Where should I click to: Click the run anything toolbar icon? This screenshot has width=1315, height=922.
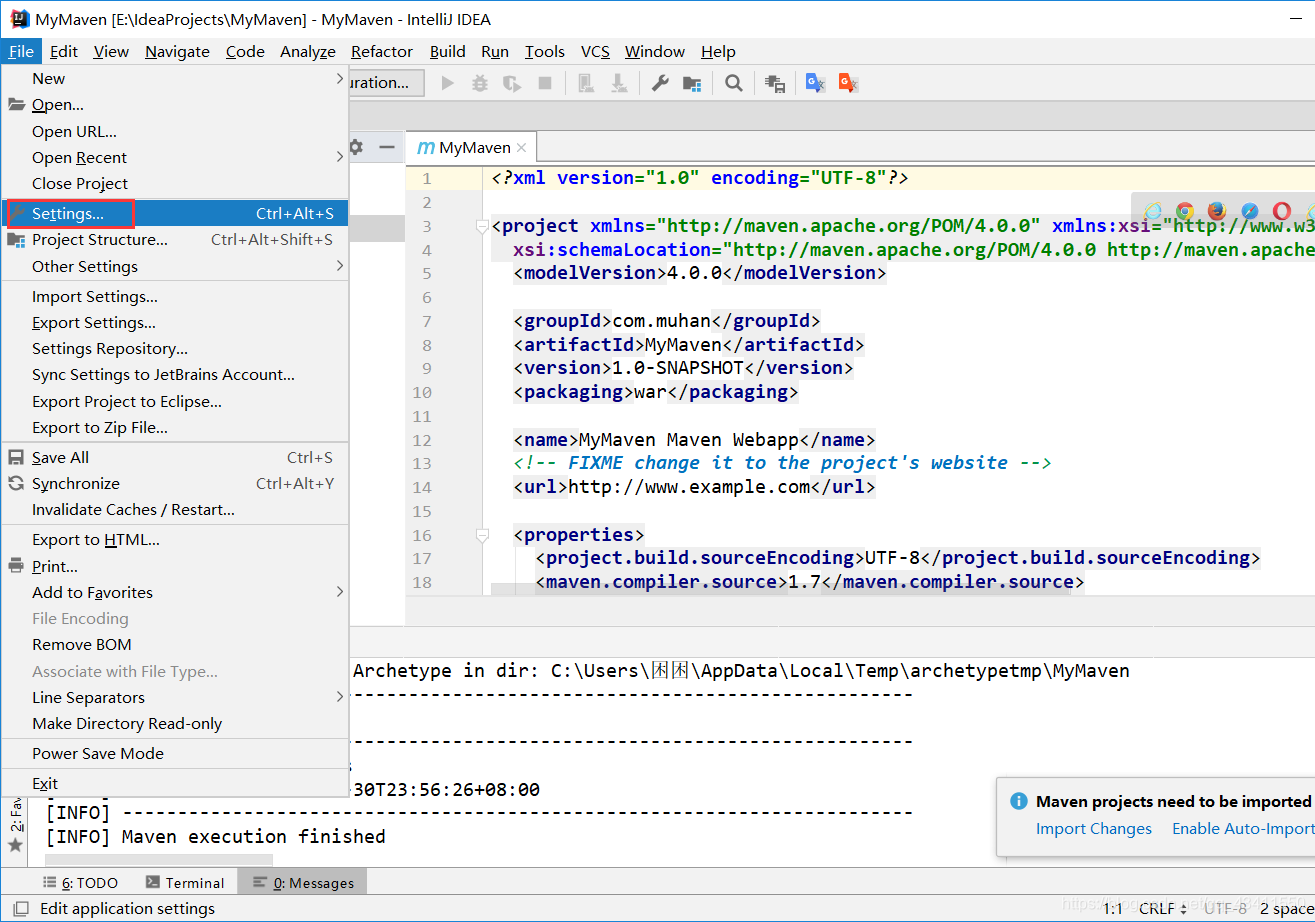[x=775, y=83]
